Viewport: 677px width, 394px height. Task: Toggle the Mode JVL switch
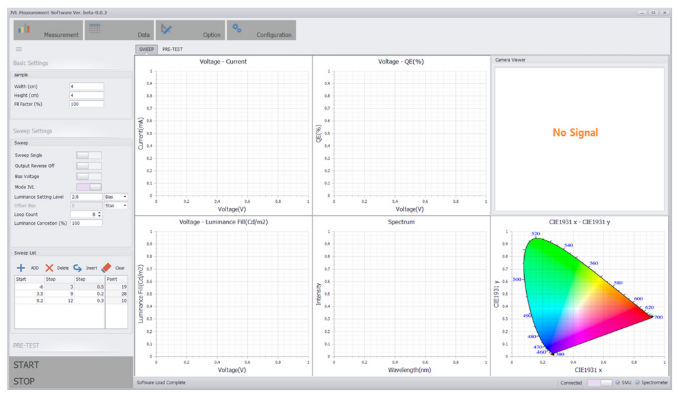tap(89, 187)
